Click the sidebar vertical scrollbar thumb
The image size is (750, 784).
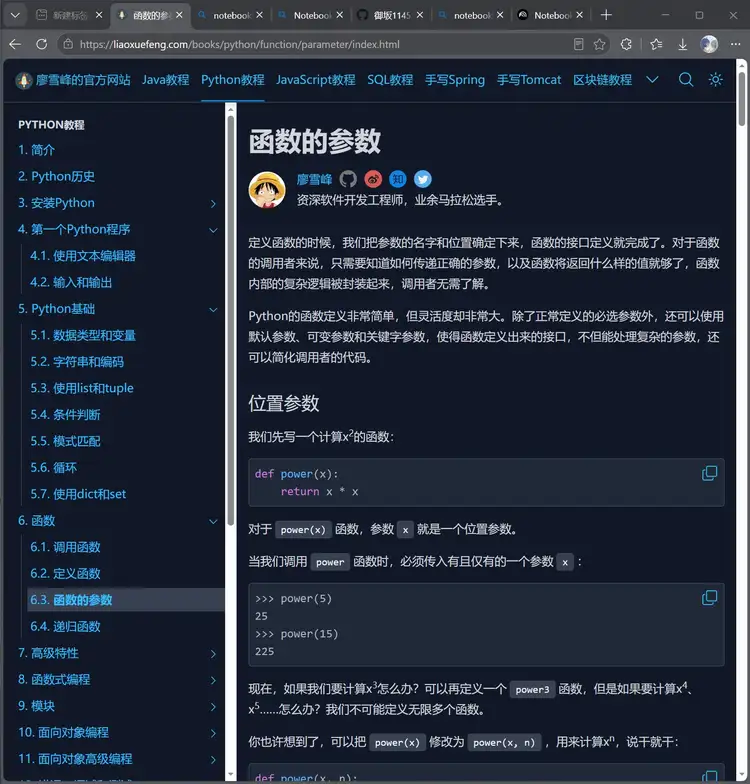(x=230, y=320)
